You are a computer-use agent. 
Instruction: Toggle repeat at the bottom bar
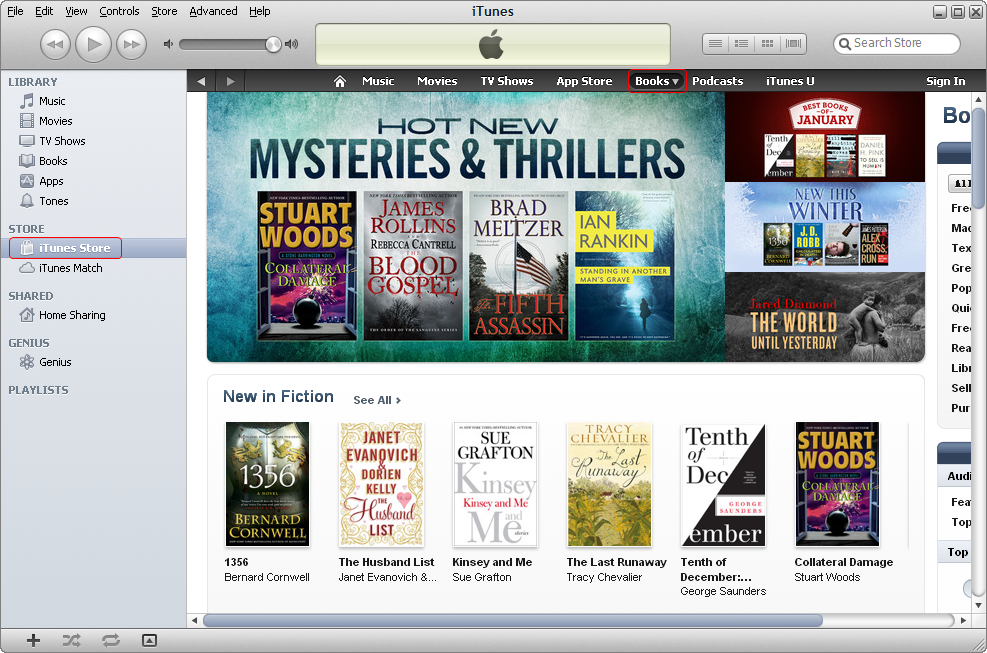pyautogui.click(x=111, y=640)
